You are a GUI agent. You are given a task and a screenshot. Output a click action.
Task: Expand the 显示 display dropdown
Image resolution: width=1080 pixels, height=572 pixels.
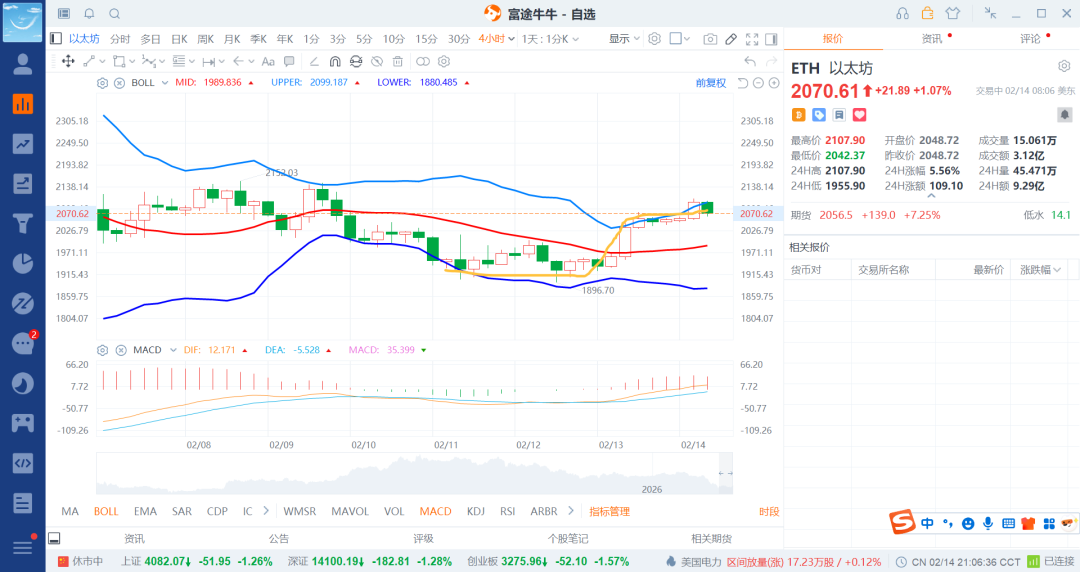pyautogui.click(x=625, y=39)
